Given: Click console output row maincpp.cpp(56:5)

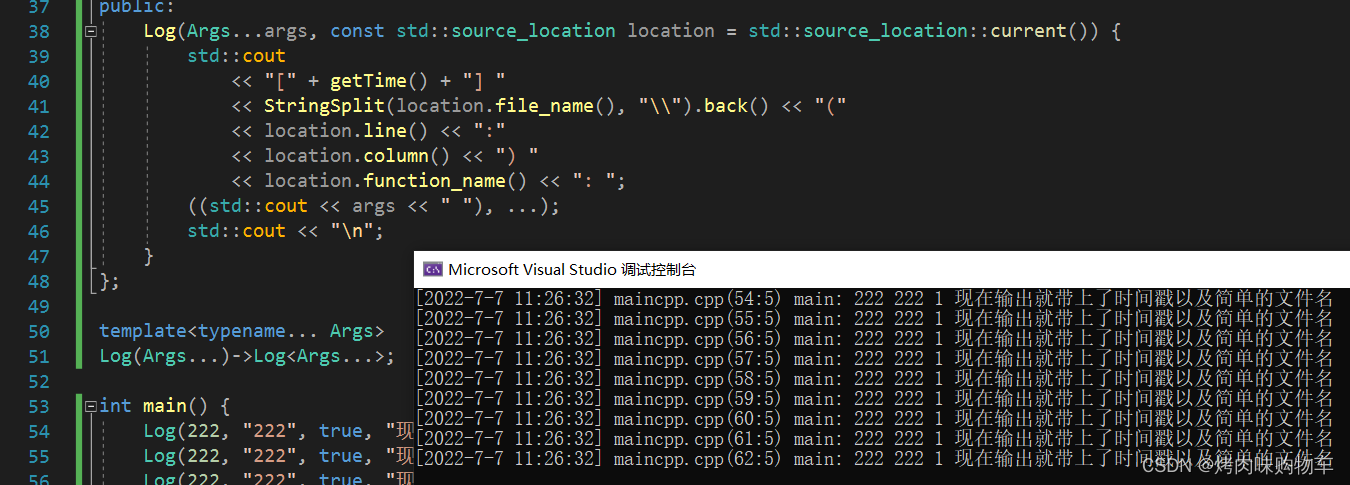Looking at the screenshot, I should 874,339.
